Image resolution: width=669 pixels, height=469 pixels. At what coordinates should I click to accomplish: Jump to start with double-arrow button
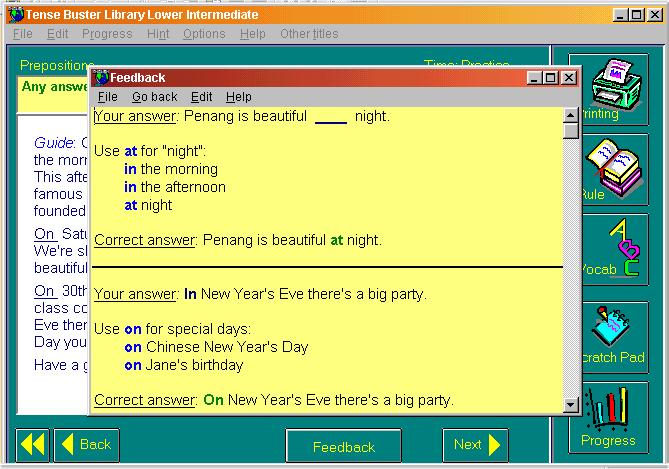click(x=32, y=444)
